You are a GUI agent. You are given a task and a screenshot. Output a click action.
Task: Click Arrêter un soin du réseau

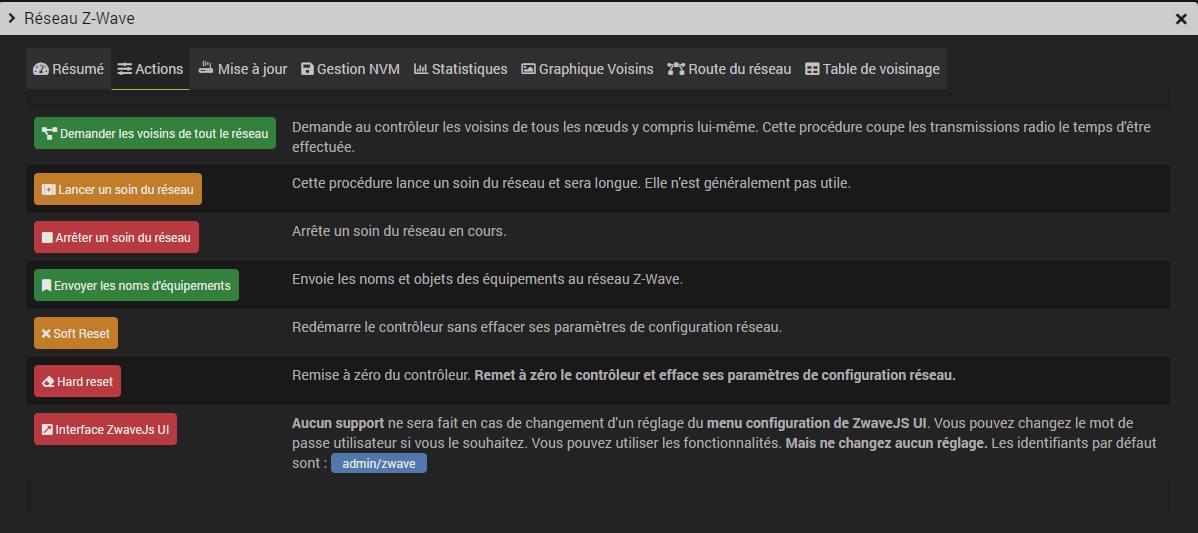(116, 237)
